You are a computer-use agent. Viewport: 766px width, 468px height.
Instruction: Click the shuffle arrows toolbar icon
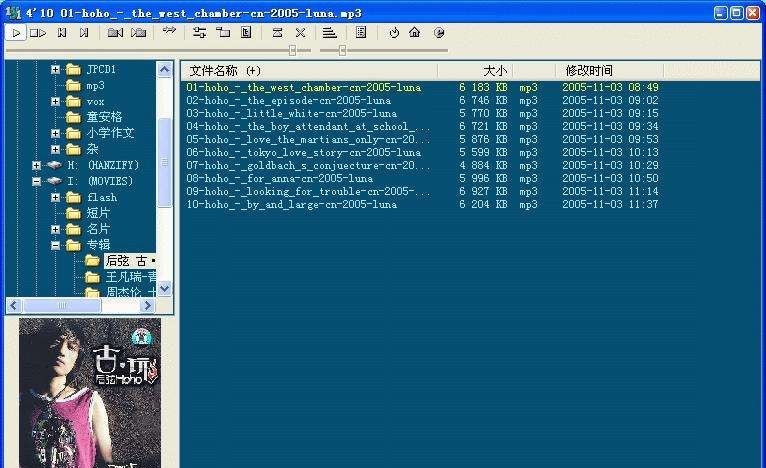[x=169, y=32]
